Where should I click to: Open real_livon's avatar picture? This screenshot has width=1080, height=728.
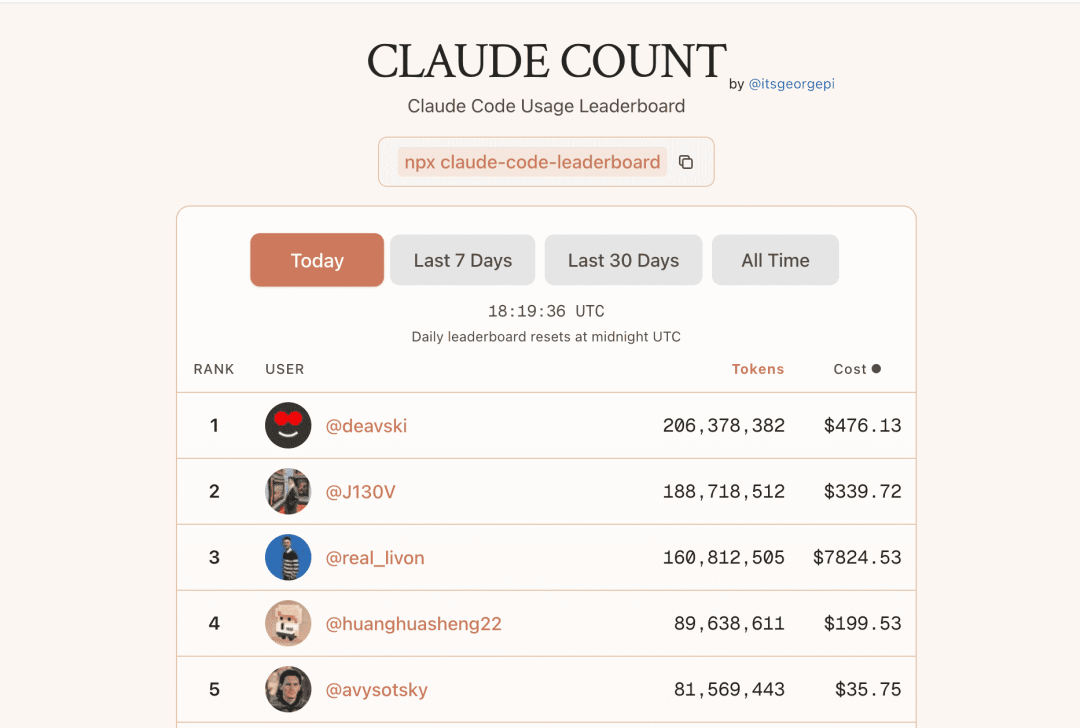point(288,557)
